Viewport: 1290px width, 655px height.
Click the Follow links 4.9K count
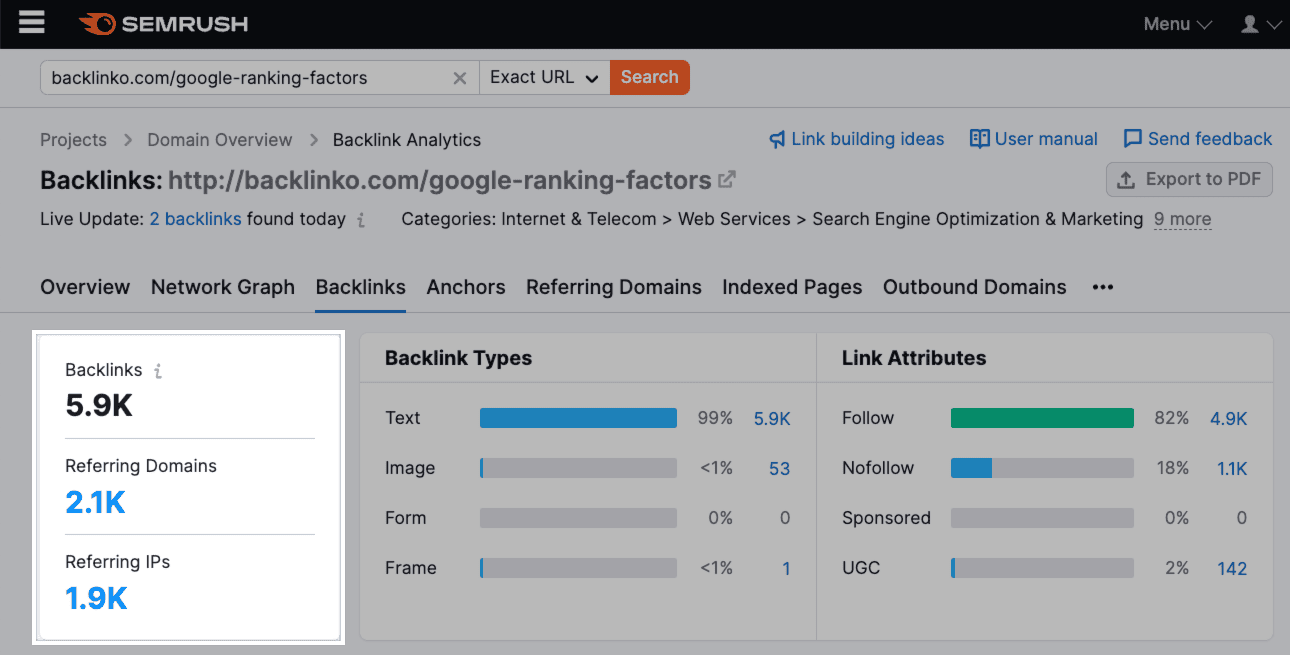click(1229, 419)
